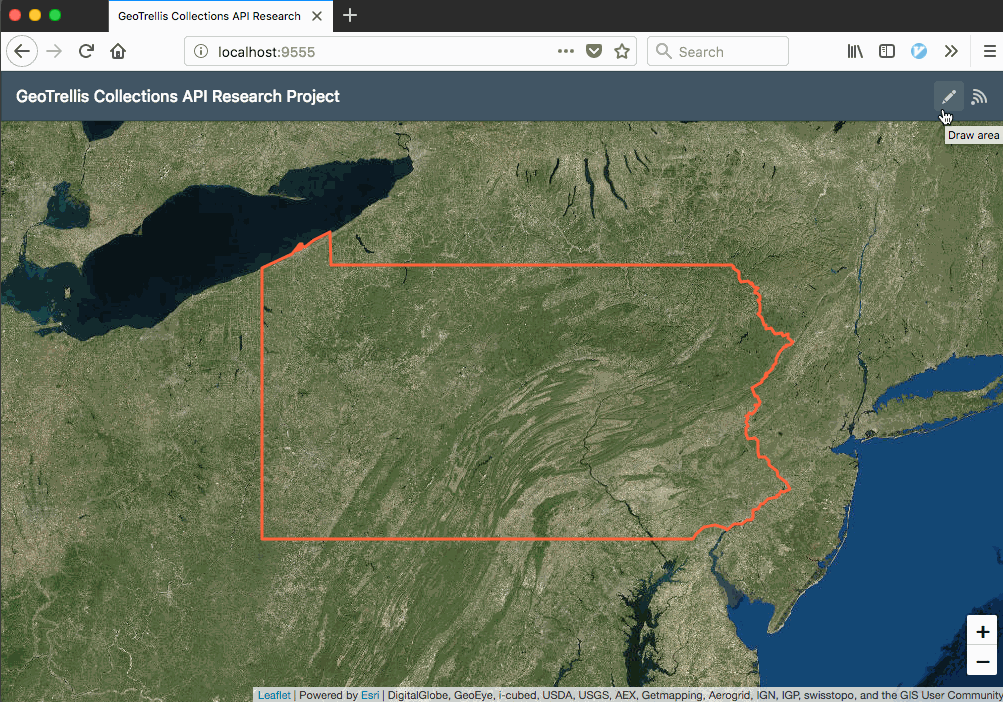The height and width of the screenshot is (702, 1003).
Task: Toggle the browser sidebar view
Action: [886, 51]
